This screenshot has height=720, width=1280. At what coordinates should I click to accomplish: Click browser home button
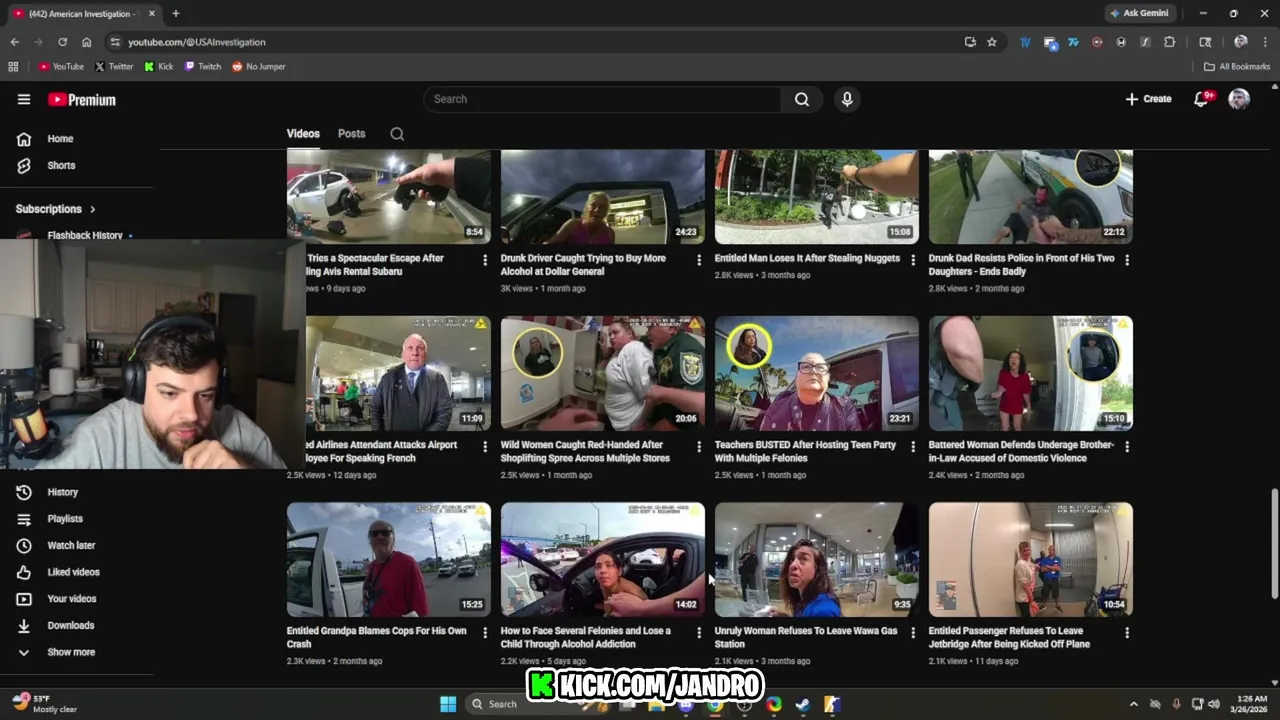pyautogui.click(x=86, y=42)
